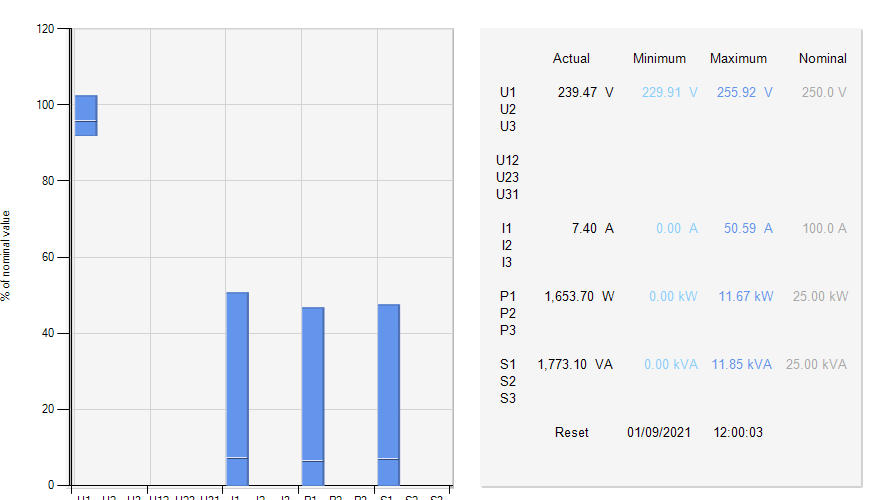The height and width of the screenshot is (500, 874).
Task: Click the Maximum column header
Action: [x=738, y=58]
